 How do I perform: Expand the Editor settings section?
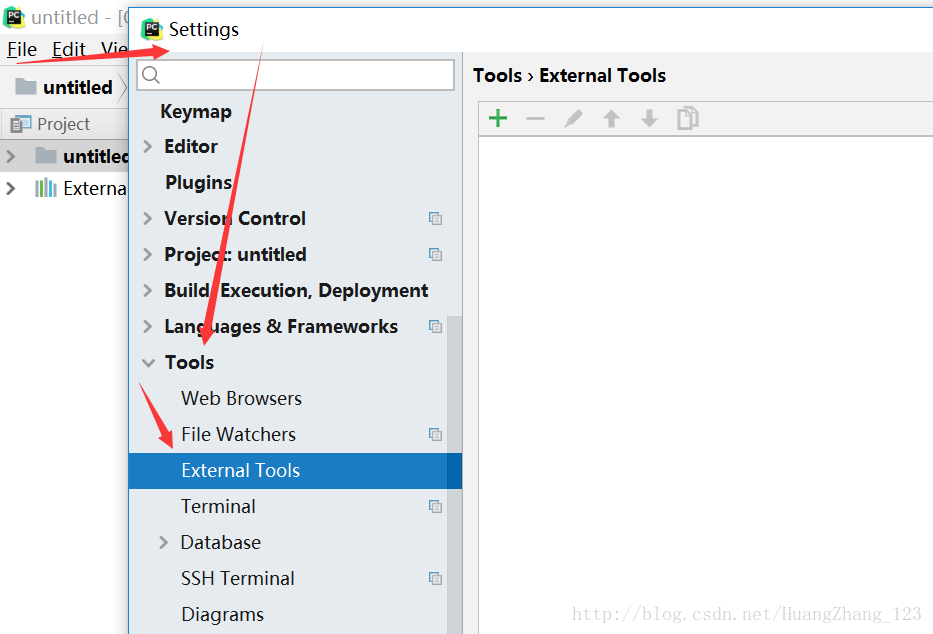148,147
